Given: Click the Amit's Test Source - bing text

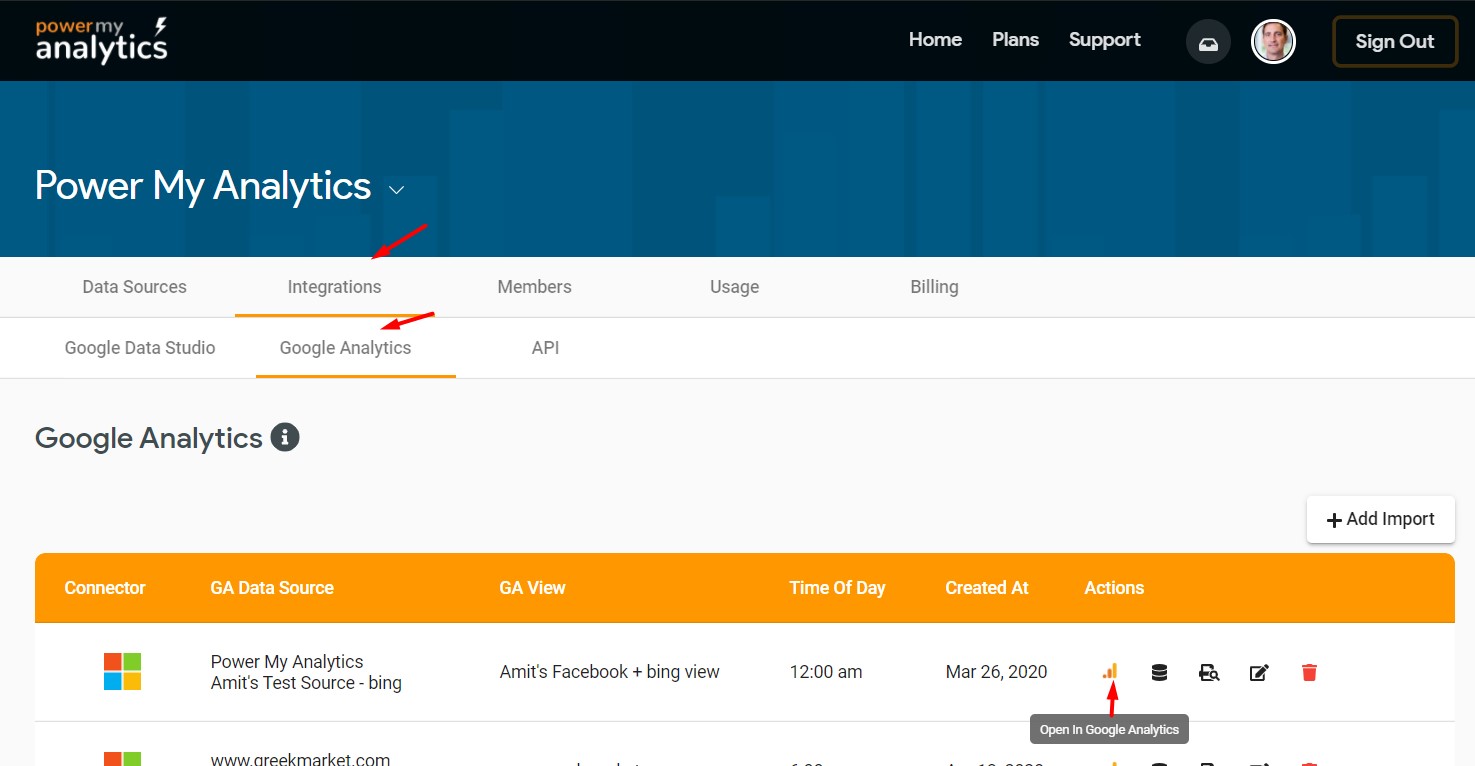Looking at the screenshot, I should 306,683.
